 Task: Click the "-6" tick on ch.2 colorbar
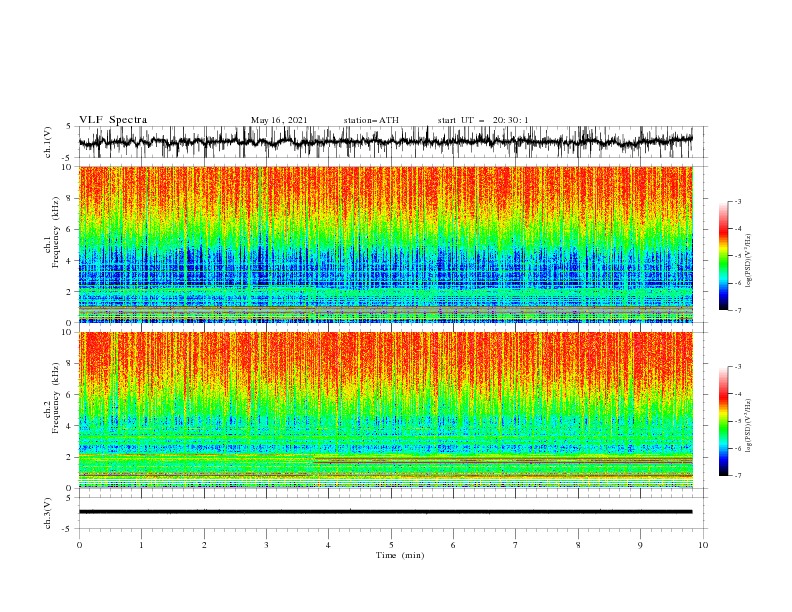738,448
